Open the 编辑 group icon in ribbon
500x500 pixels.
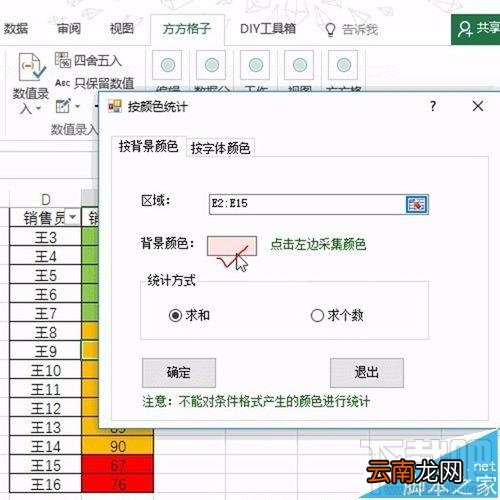(167, 65)
